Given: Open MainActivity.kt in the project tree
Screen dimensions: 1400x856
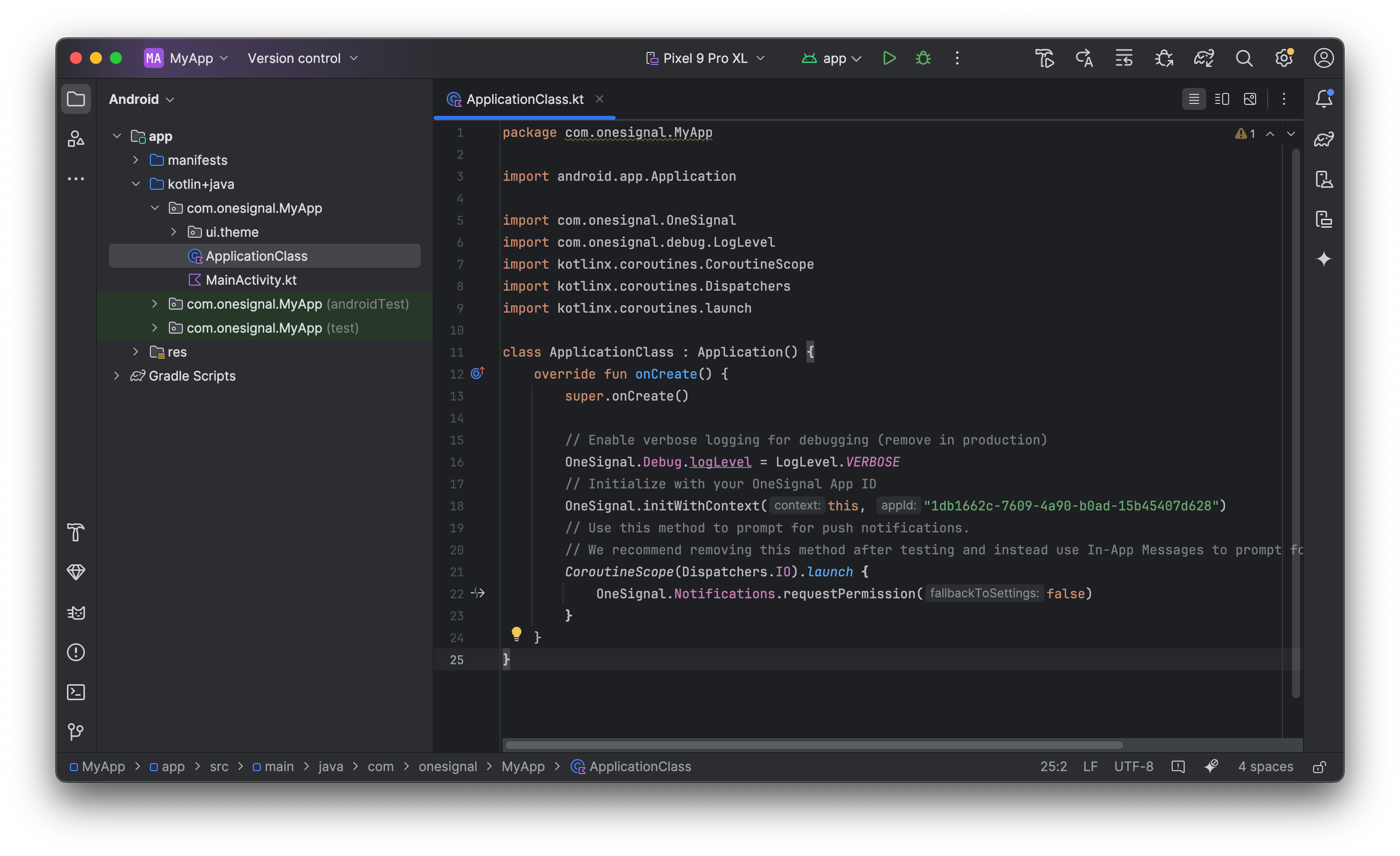Looking at the screenshot, I should [x=250, y=280].
